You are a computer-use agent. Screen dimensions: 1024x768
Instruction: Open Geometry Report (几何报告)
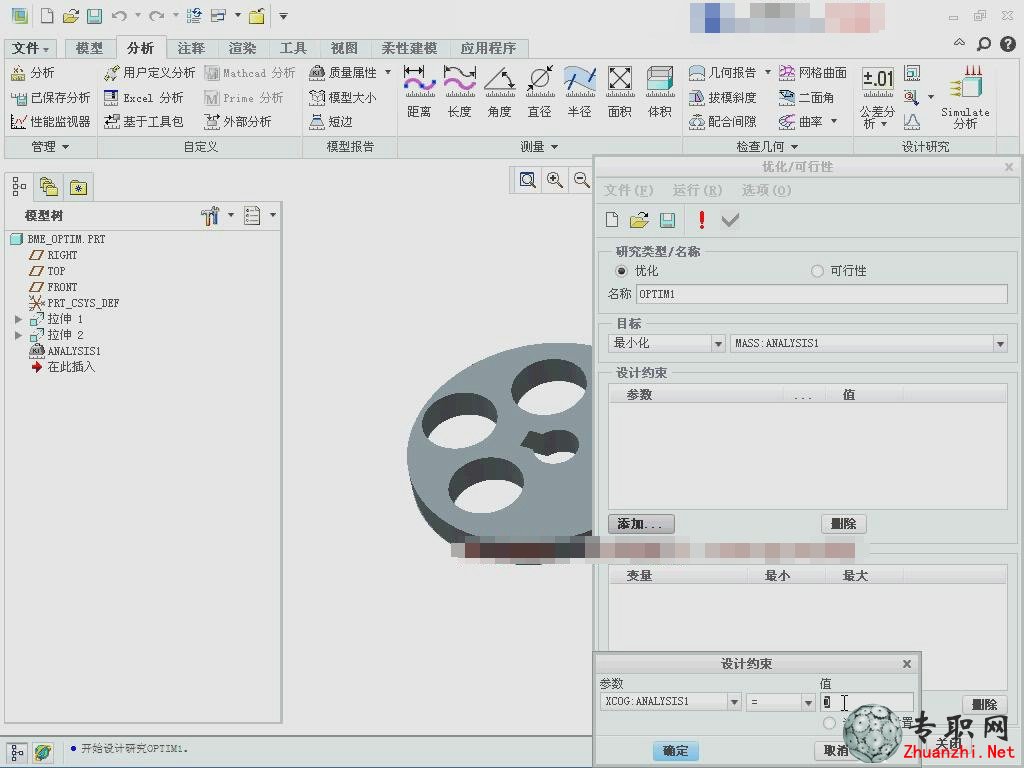(x=723, y=72)
